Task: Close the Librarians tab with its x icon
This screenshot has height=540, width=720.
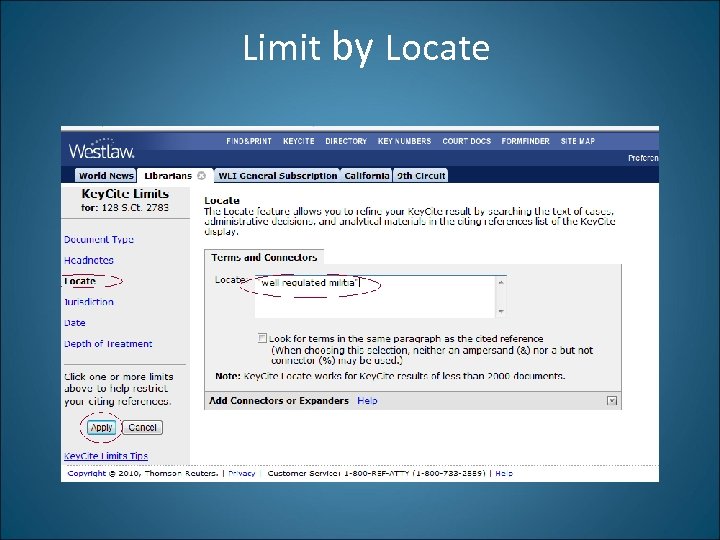Action: click(x=201, y=175)
